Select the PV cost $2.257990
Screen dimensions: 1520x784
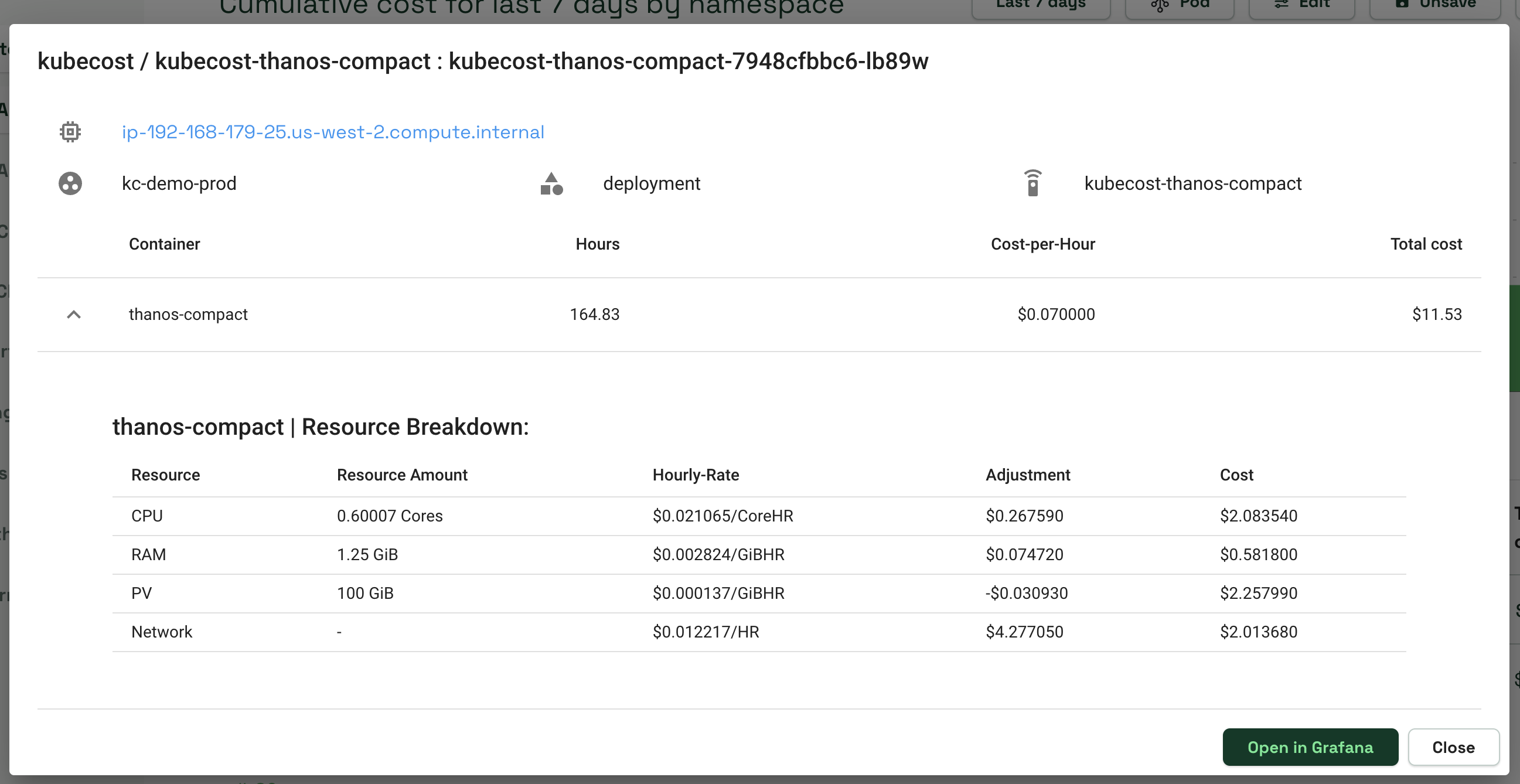pos(1259,594)
